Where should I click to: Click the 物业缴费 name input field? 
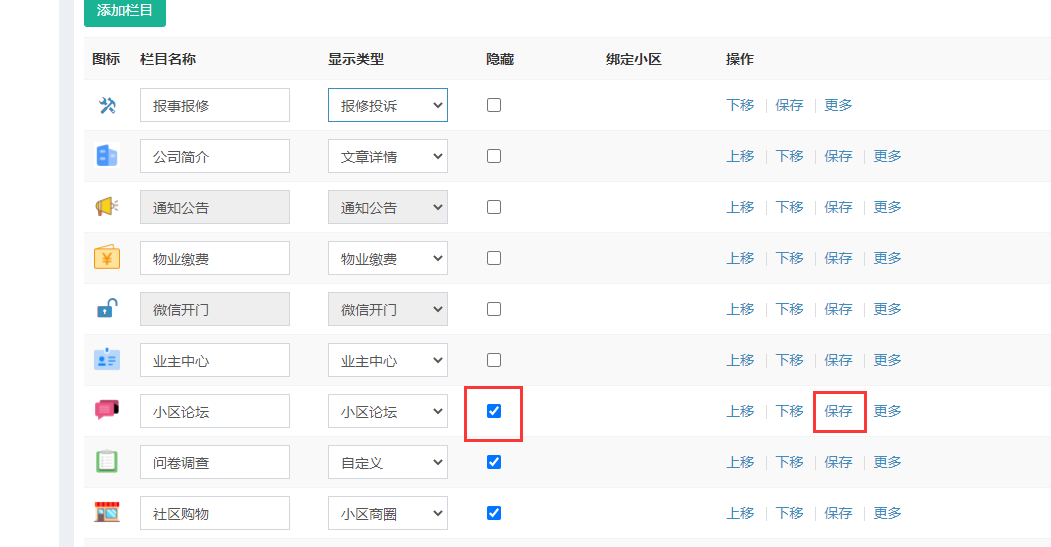coord(215,258)
